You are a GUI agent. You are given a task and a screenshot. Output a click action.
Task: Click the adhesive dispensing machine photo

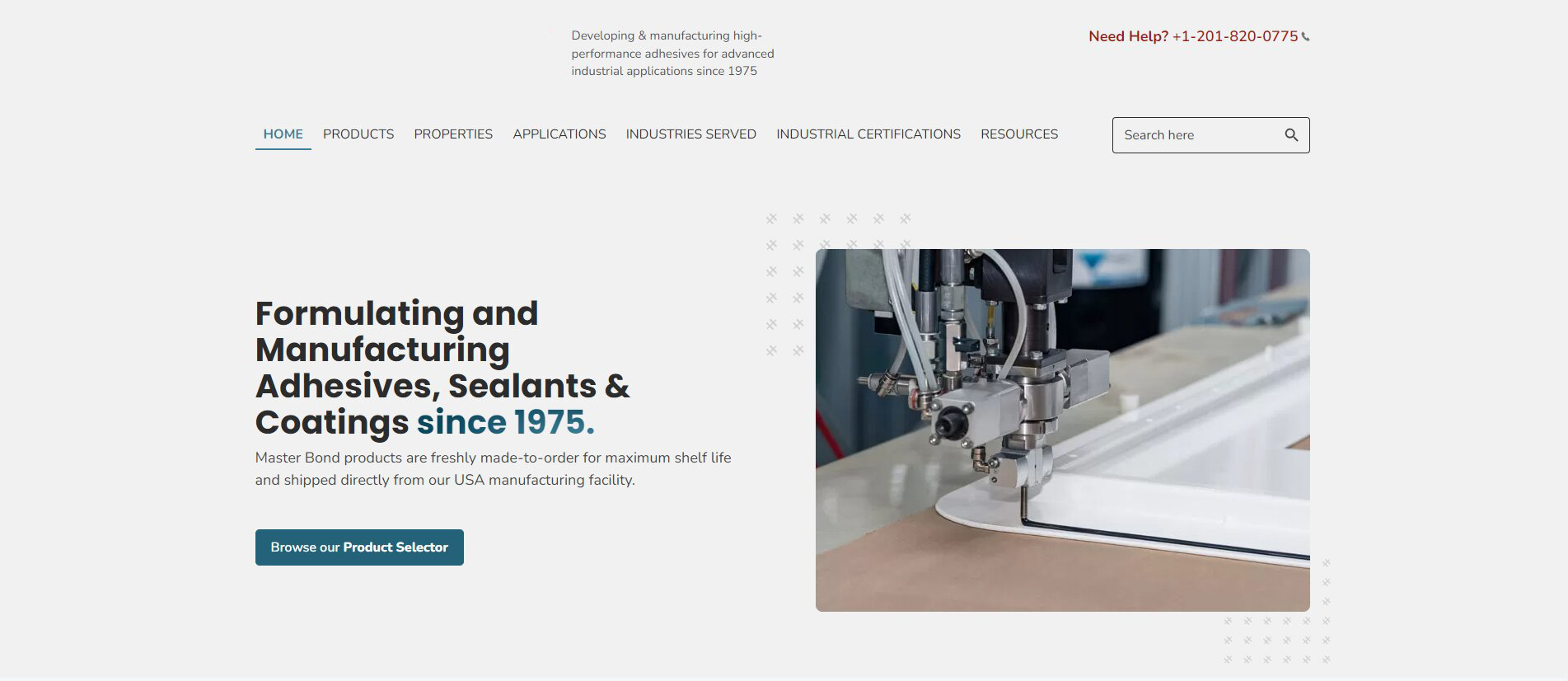(x=1063, y=430)
